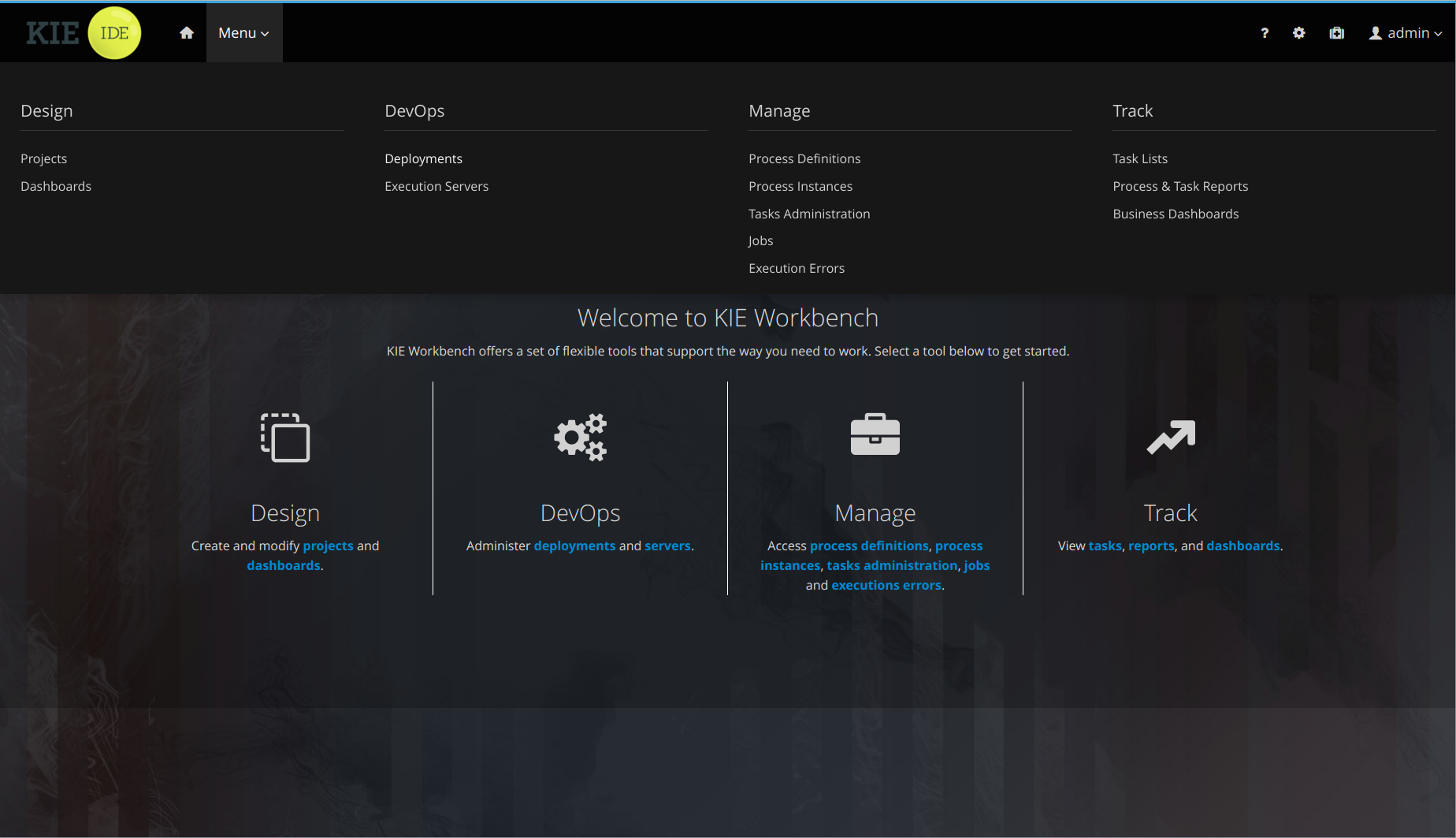The height and width of the screenshot is (838, 1456).
Task: Choose Execution Servers menu item
Action: point(436,186)
